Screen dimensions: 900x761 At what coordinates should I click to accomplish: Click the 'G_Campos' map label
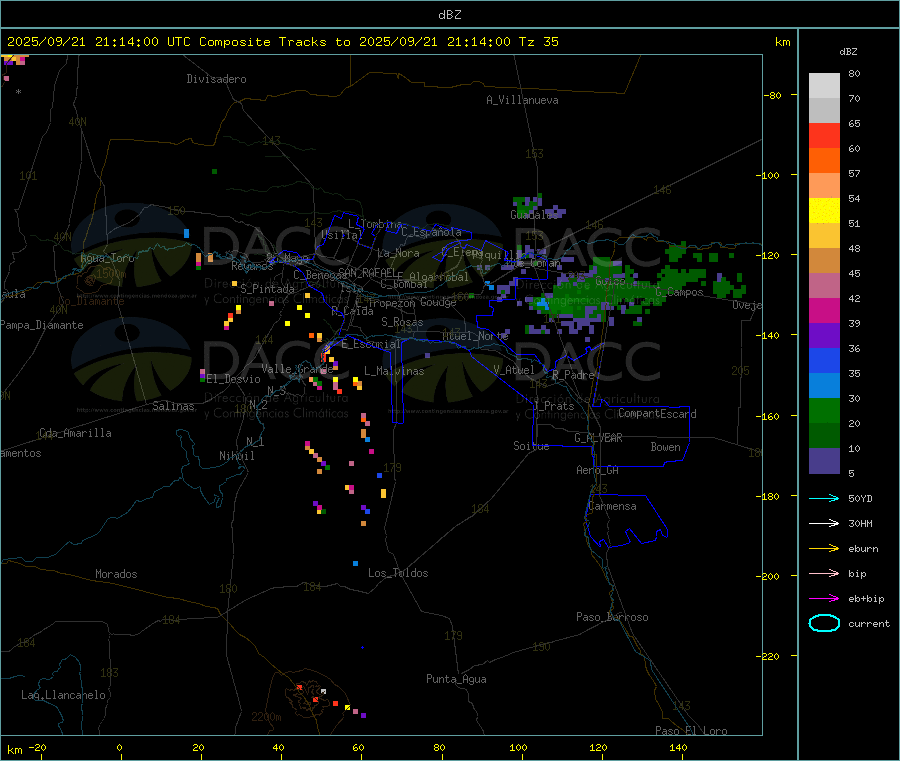[x=679, y=292]
